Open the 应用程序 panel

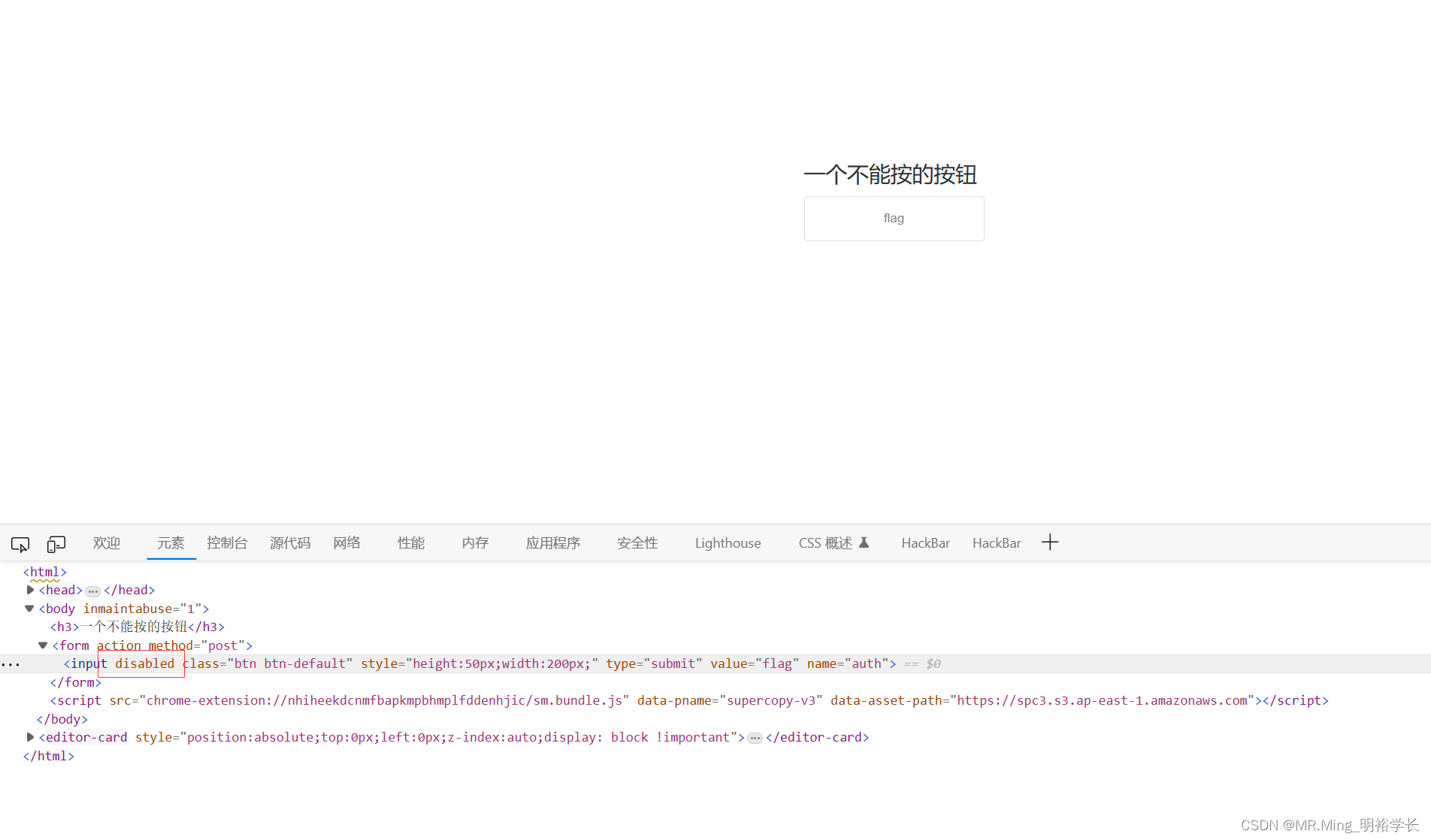pos(553,542)
